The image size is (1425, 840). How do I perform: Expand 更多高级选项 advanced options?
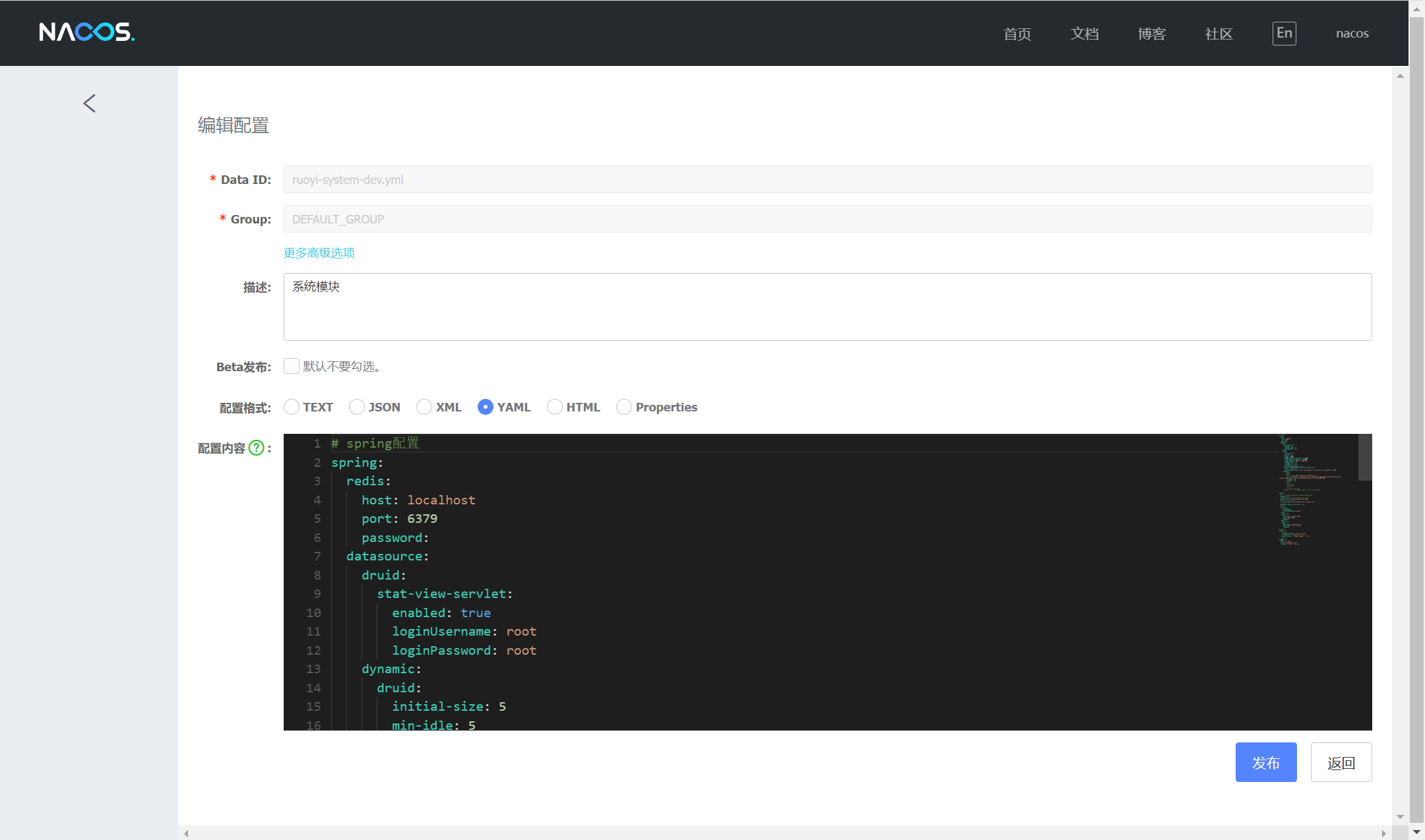point(319,253)
